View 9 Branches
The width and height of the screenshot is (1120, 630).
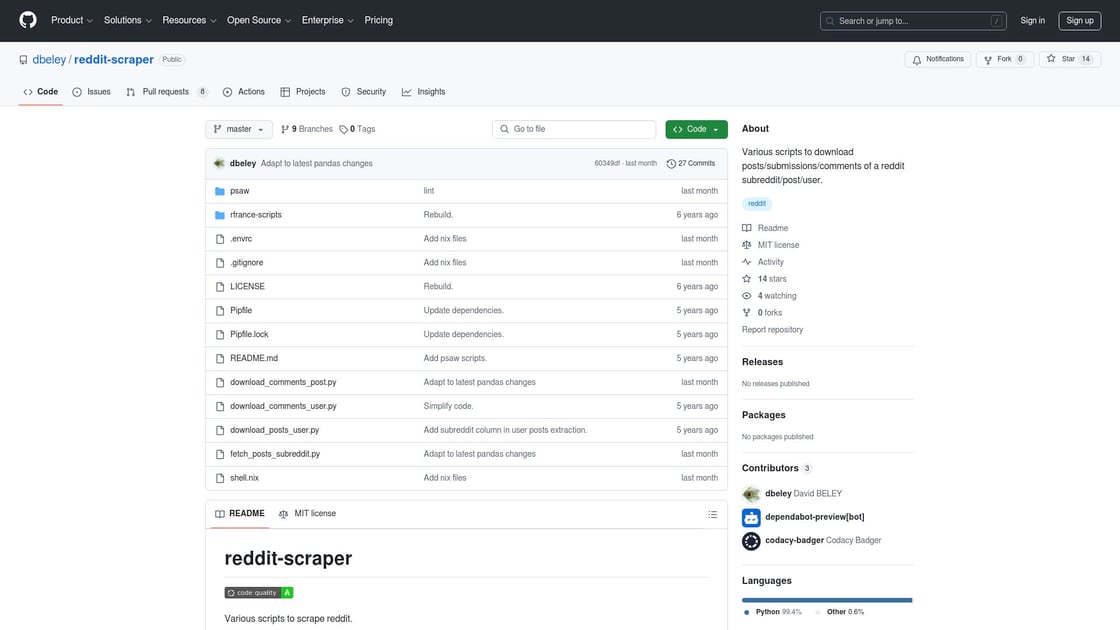(307, 129)
